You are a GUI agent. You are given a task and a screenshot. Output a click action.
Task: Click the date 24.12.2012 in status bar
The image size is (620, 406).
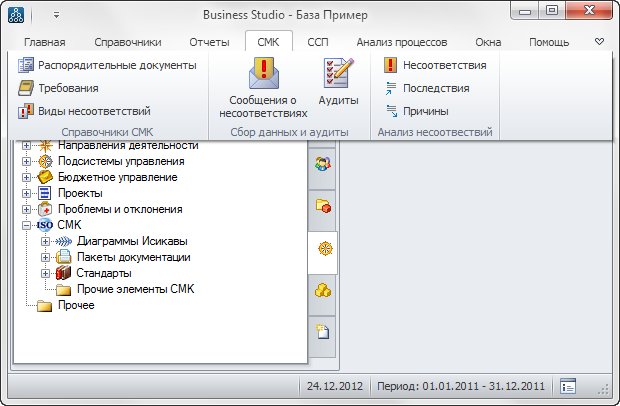pos(335,386)
